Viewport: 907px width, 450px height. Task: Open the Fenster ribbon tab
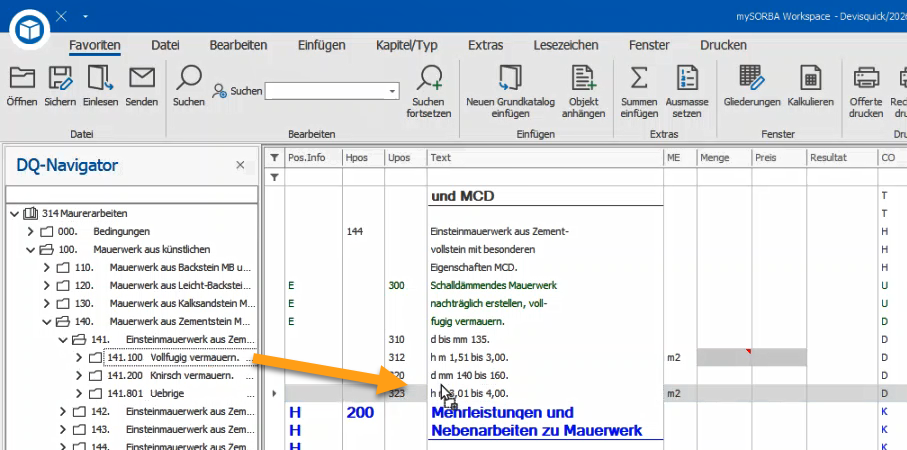[x=650, y=45]
